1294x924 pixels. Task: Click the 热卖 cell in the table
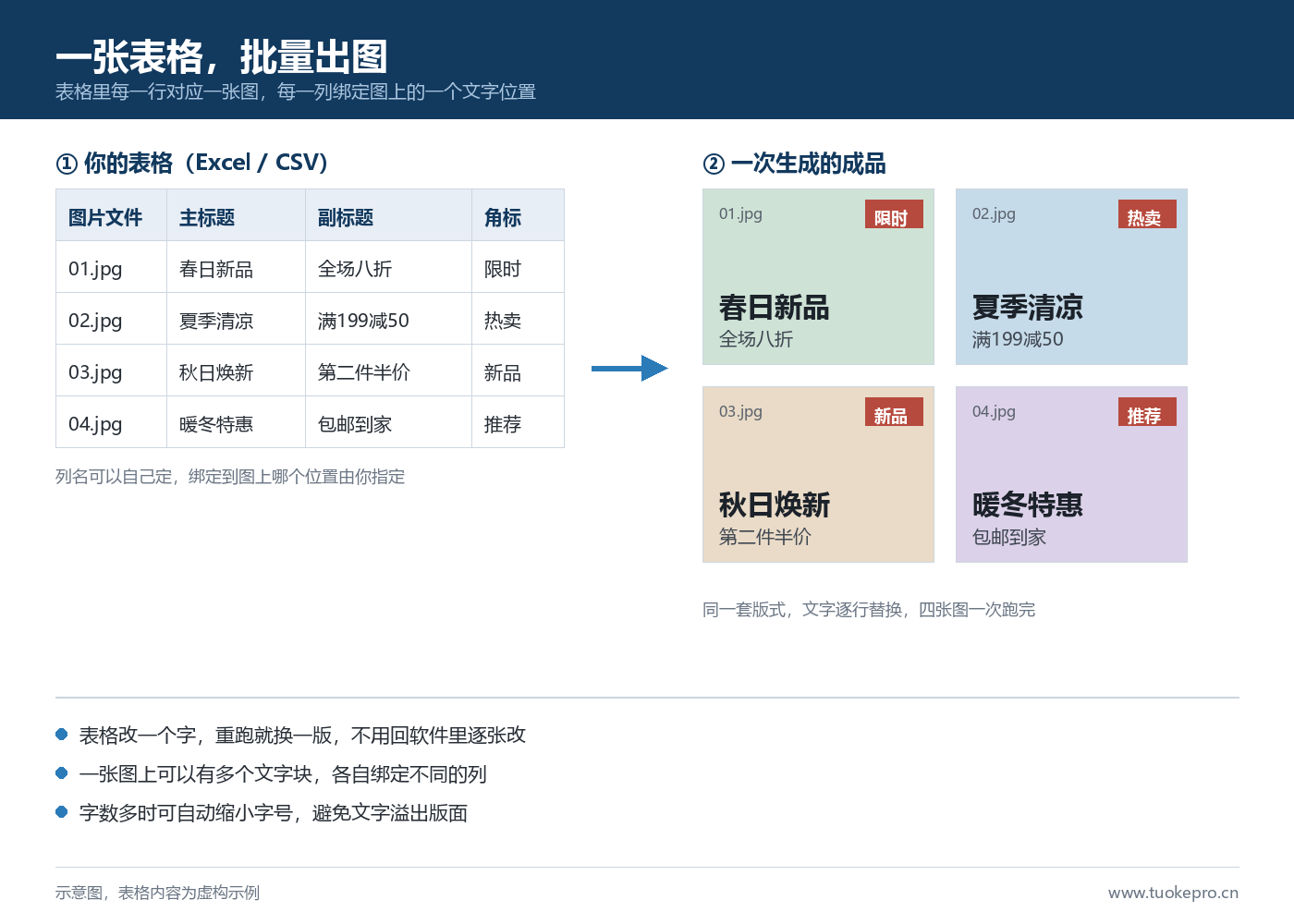[x=519, y=319]
